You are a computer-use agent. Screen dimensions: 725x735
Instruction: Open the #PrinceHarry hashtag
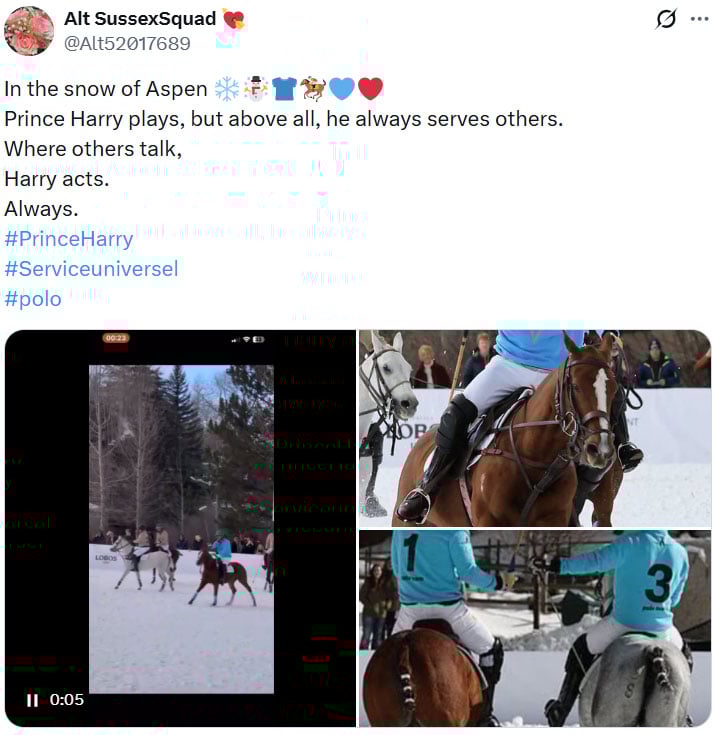69,239
